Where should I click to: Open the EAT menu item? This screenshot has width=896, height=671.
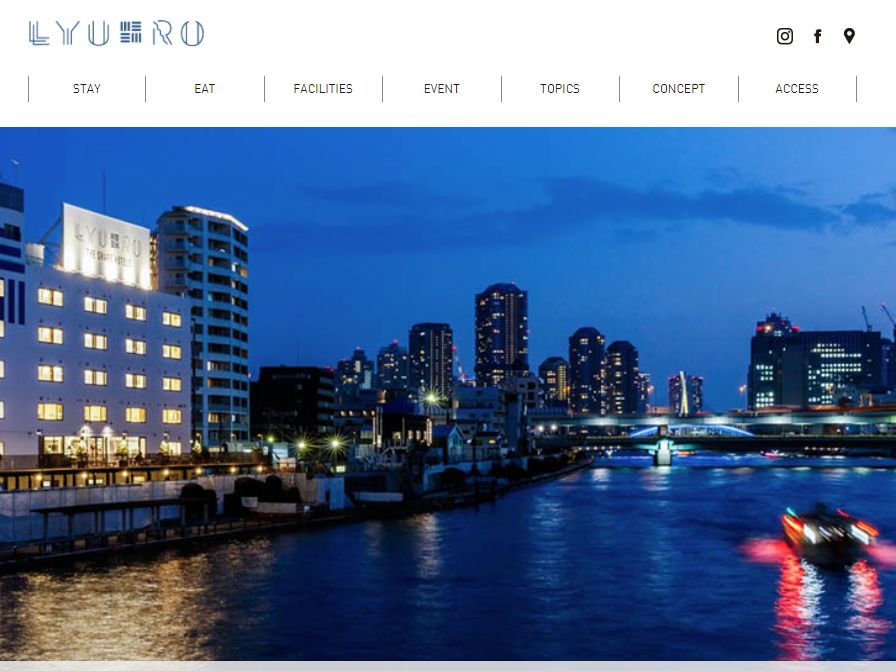pos(205,89)
